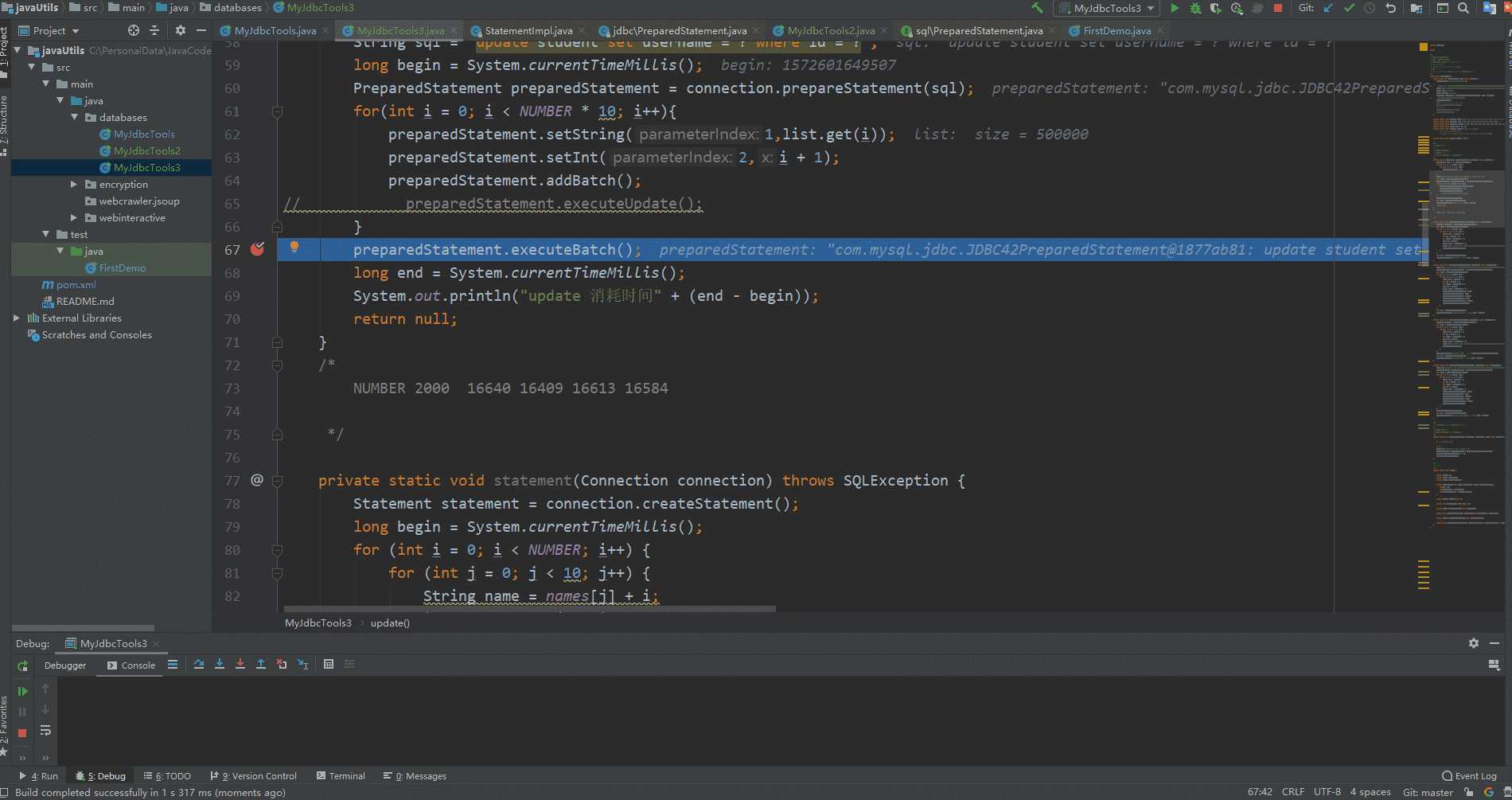Open the 6: TODO tool window
1512x800 pixels.
[x=167, y=775]
